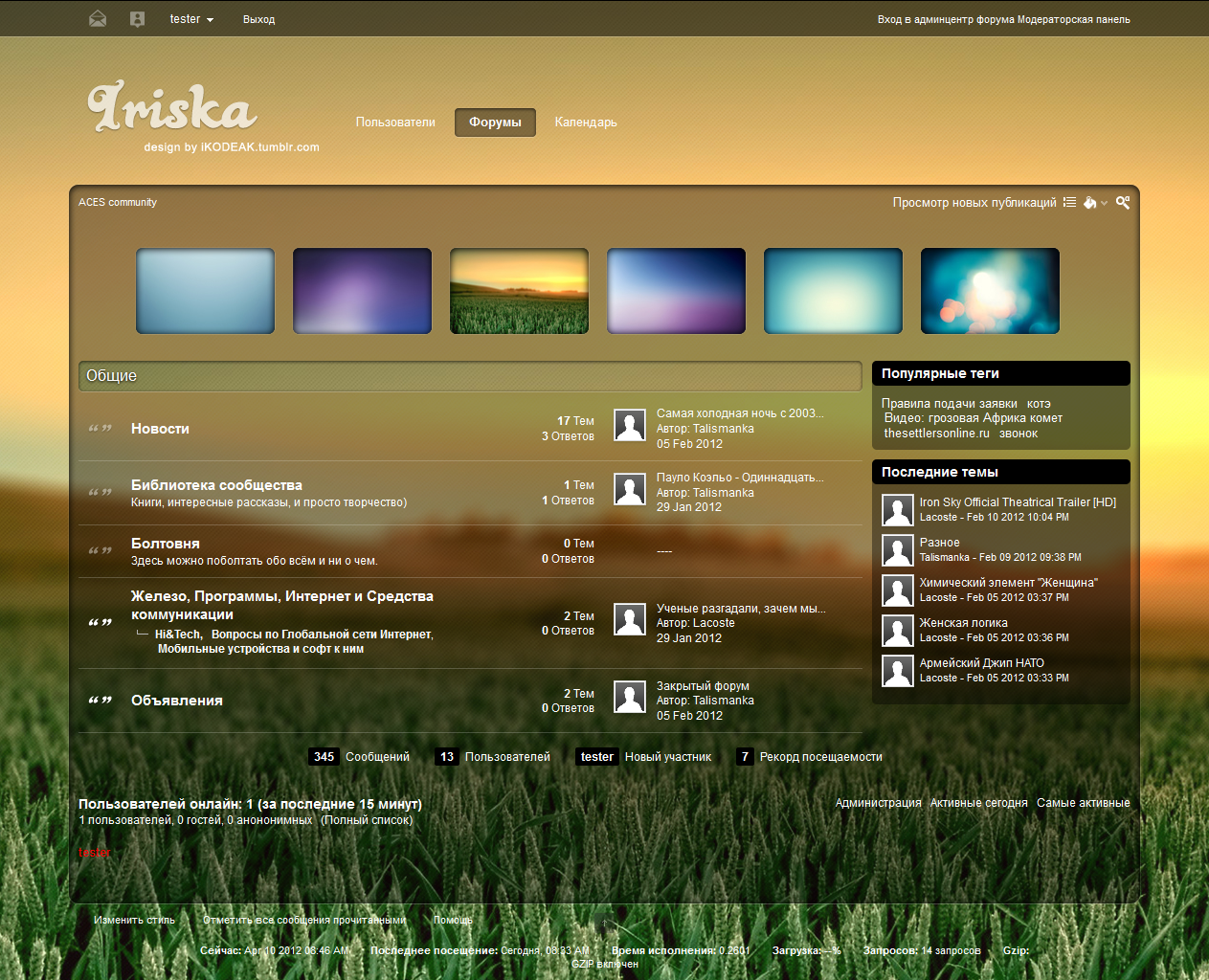This screenshot has height=980, width=1209.
Task: Open the Болтовня forum
Action: pyautogui.click(x=166, y=544)
